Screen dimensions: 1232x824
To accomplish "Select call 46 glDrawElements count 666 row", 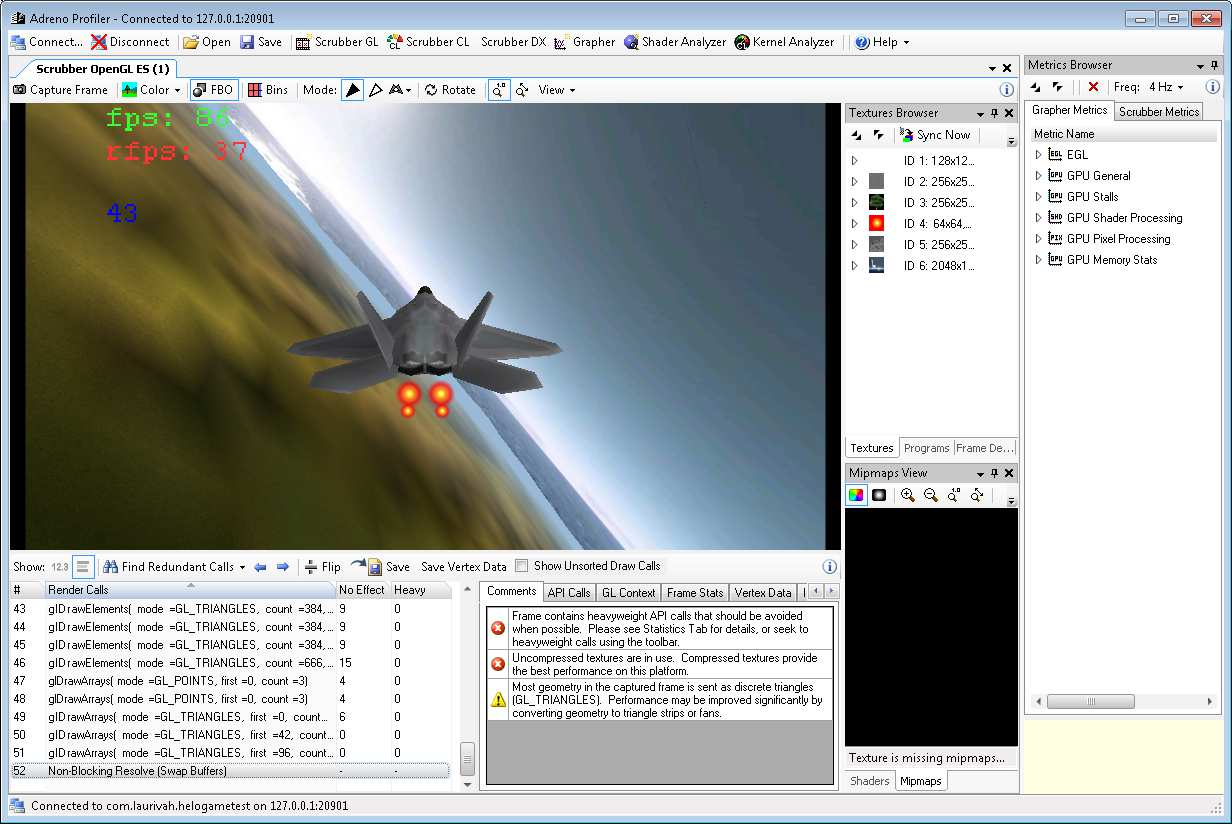I will [x=229, y=663].
